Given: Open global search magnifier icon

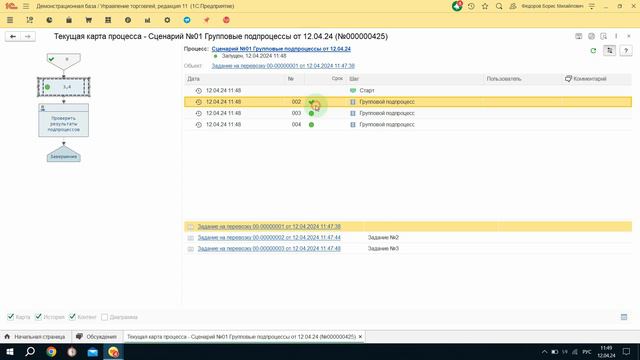Looking at the screenshot, I should (499, 6).
